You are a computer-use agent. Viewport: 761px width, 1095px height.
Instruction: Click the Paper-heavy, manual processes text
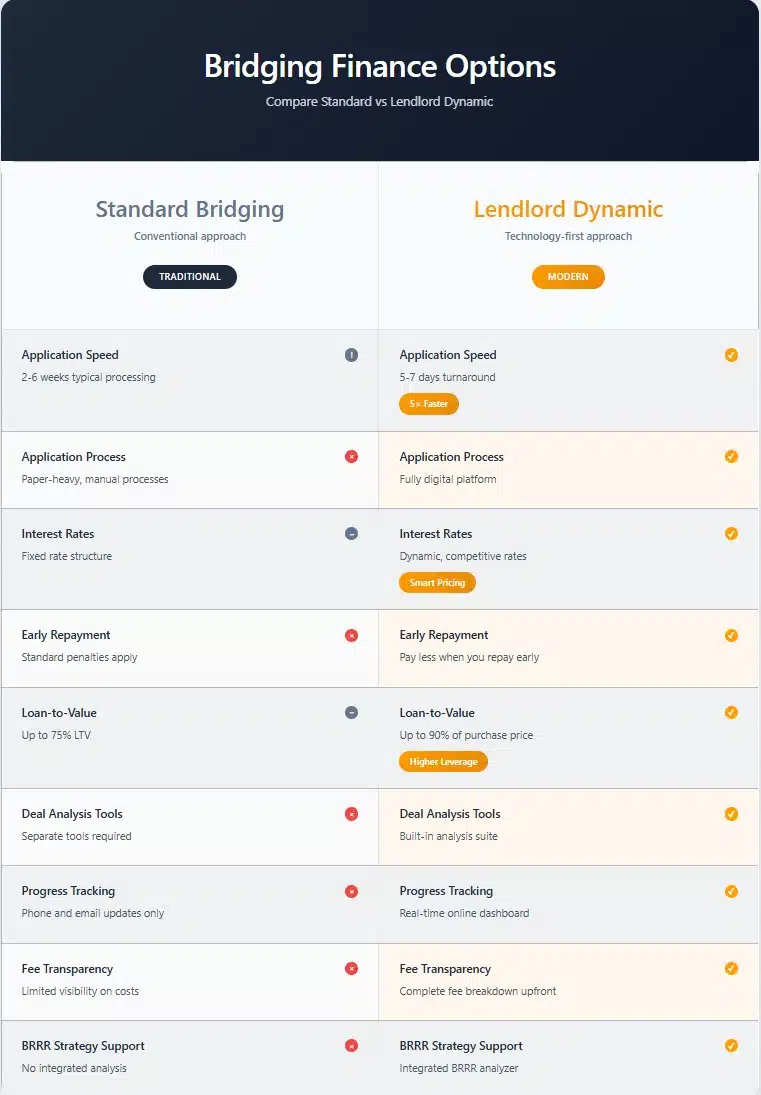[x=95, y=479]
